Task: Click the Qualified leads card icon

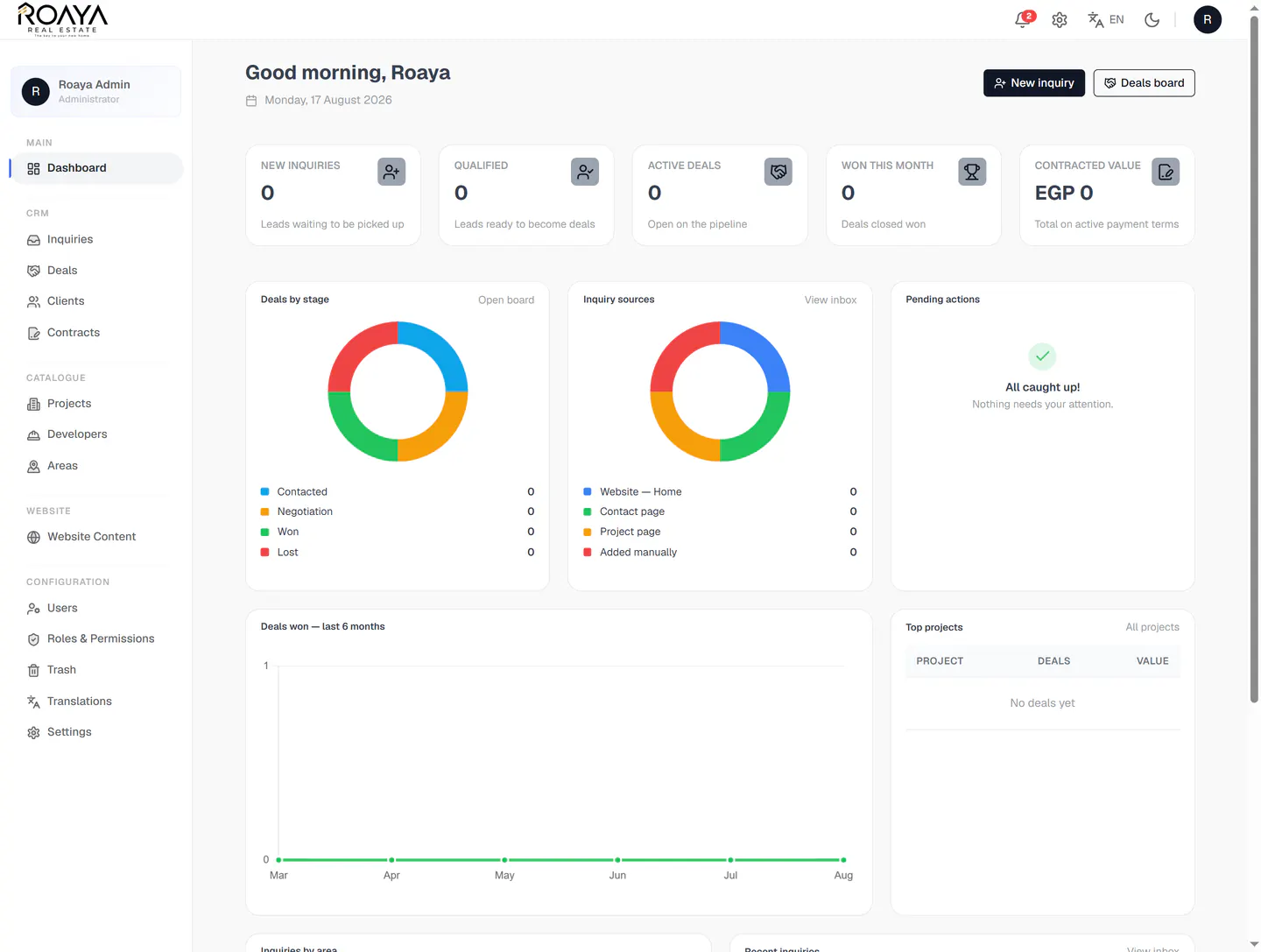Action: 585,172
